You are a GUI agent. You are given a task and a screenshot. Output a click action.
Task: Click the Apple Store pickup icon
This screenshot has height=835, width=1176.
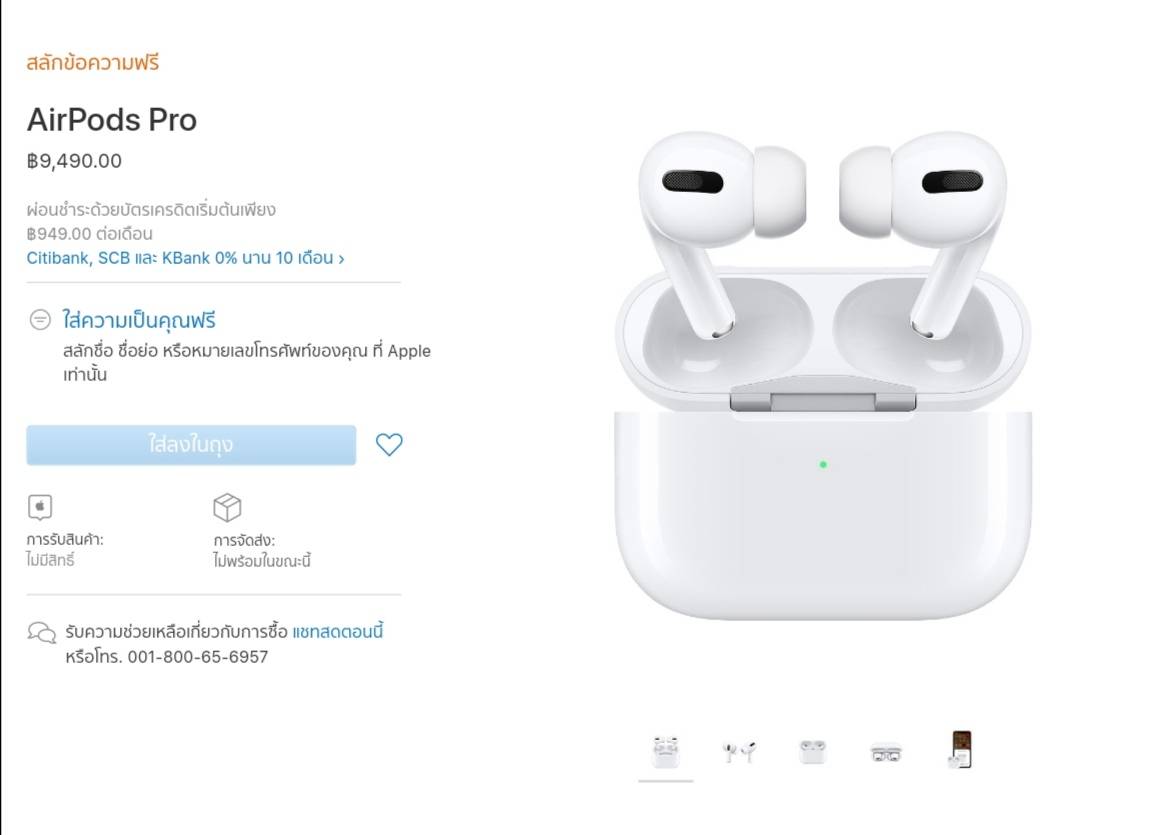point(40,507)
